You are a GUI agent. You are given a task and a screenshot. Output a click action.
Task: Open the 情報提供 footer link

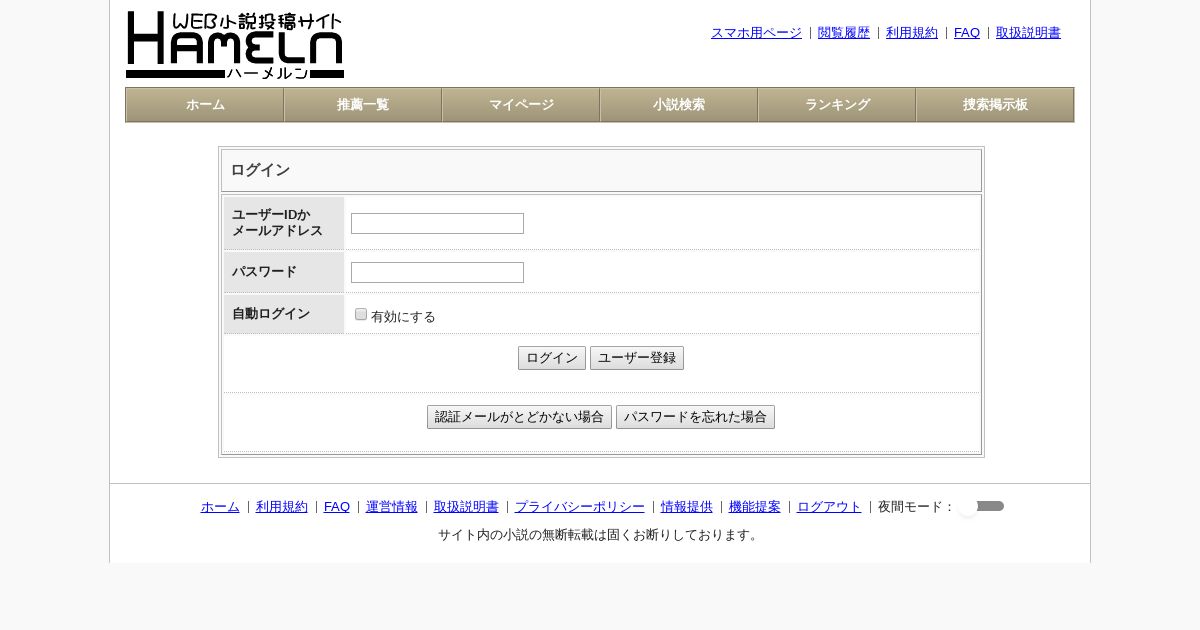pos(687,507)
